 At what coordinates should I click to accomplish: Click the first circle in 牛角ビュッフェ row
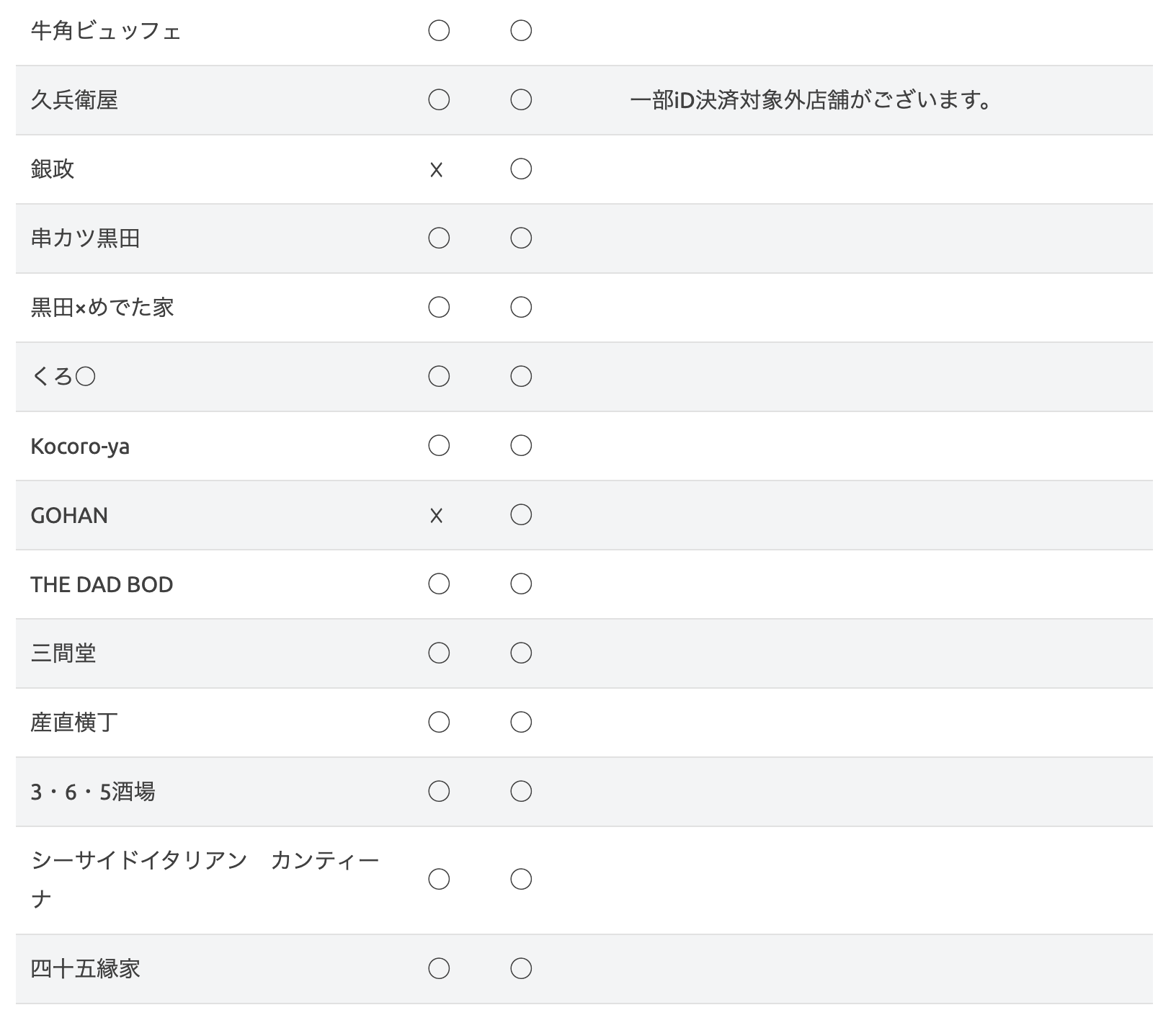click(439, 31)
